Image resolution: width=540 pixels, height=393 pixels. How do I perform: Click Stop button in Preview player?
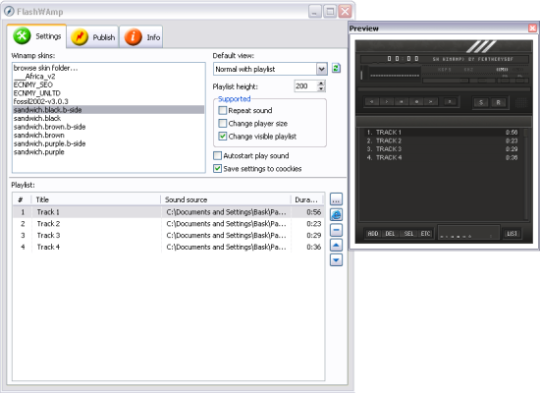416,102
